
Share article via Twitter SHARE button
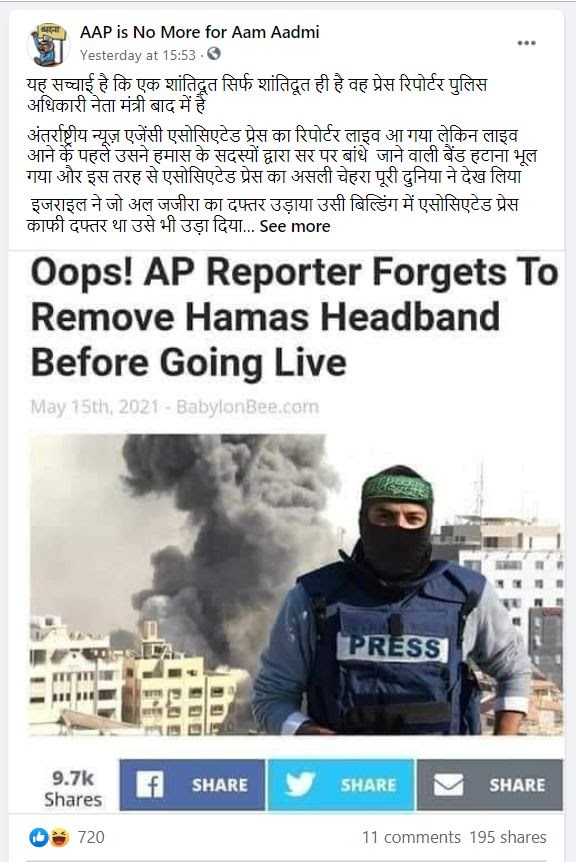341,784
